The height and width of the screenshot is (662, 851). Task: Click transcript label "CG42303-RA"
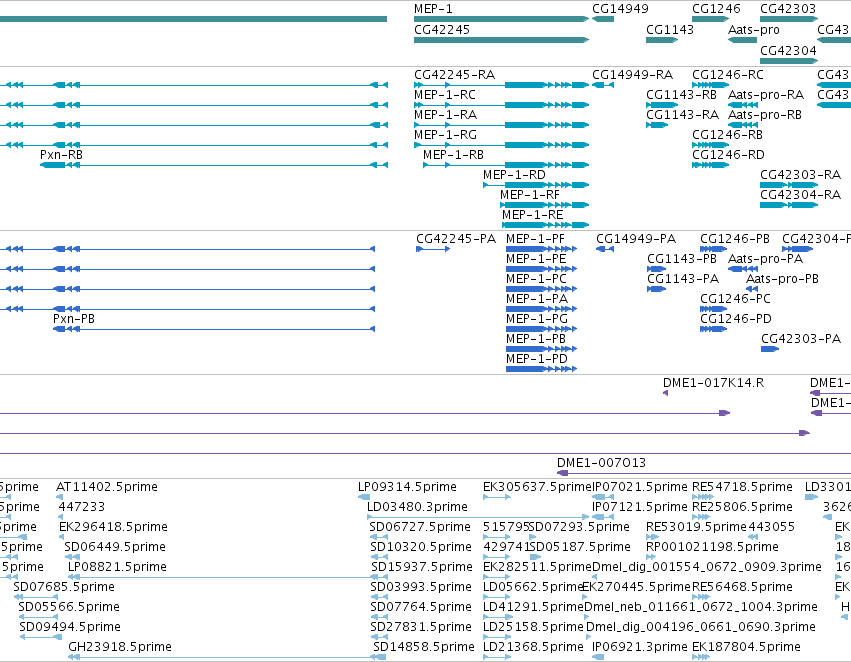click(x=801, y=175)
